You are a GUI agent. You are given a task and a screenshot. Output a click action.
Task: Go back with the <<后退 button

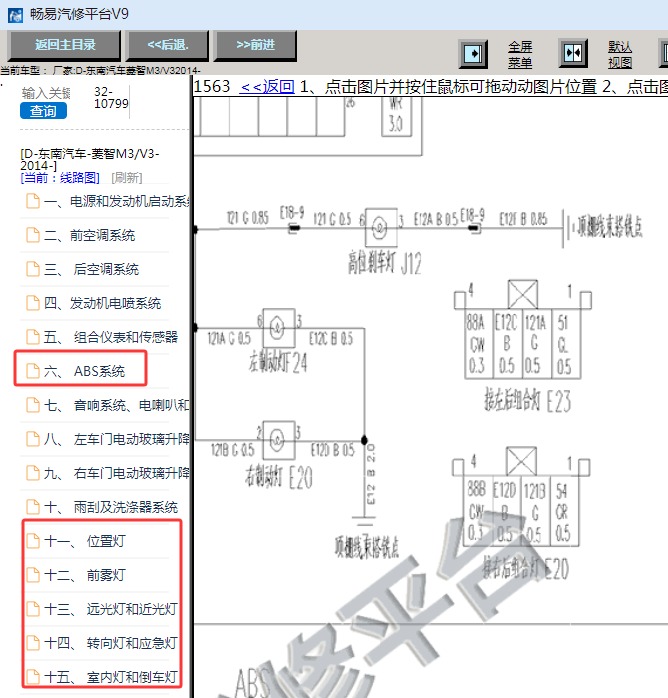tap(168, 45)
